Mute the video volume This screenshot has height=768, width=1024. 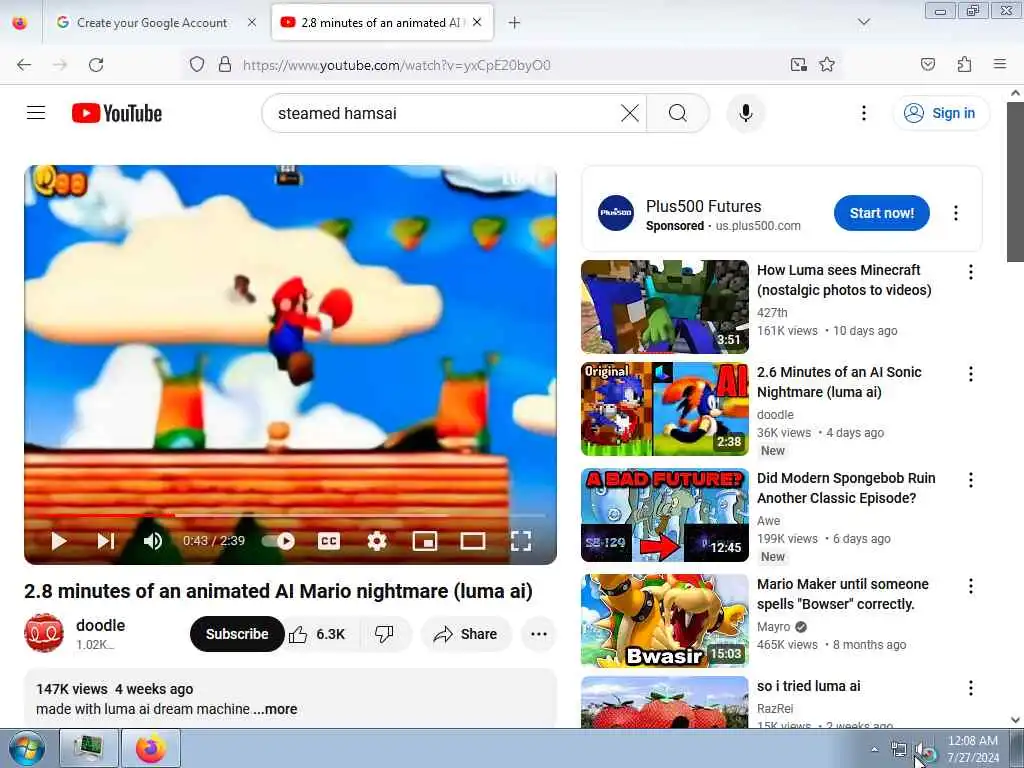coord(153,541)
